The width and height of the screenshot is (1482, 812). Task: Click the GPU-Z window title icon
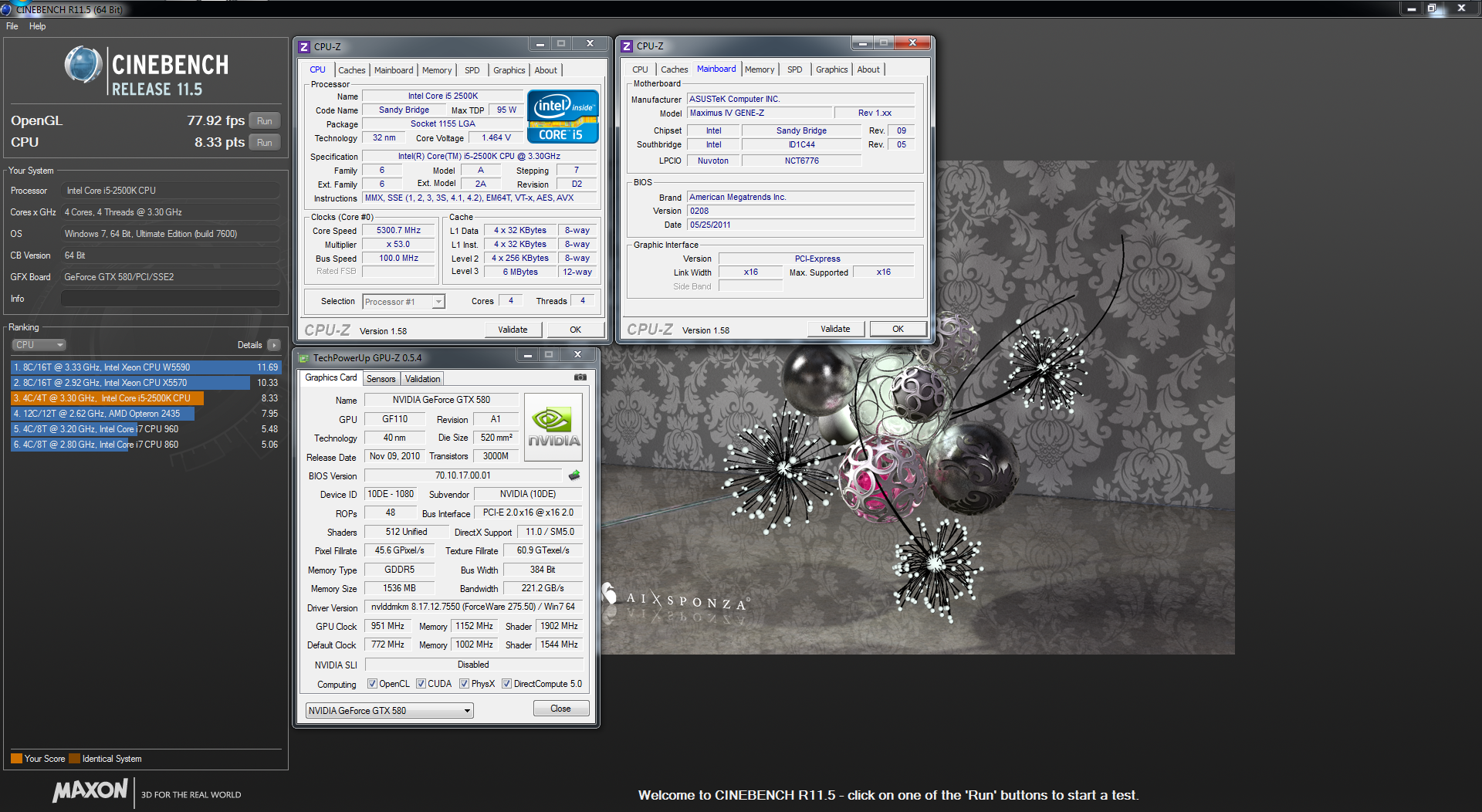click(x=304, y=358)
